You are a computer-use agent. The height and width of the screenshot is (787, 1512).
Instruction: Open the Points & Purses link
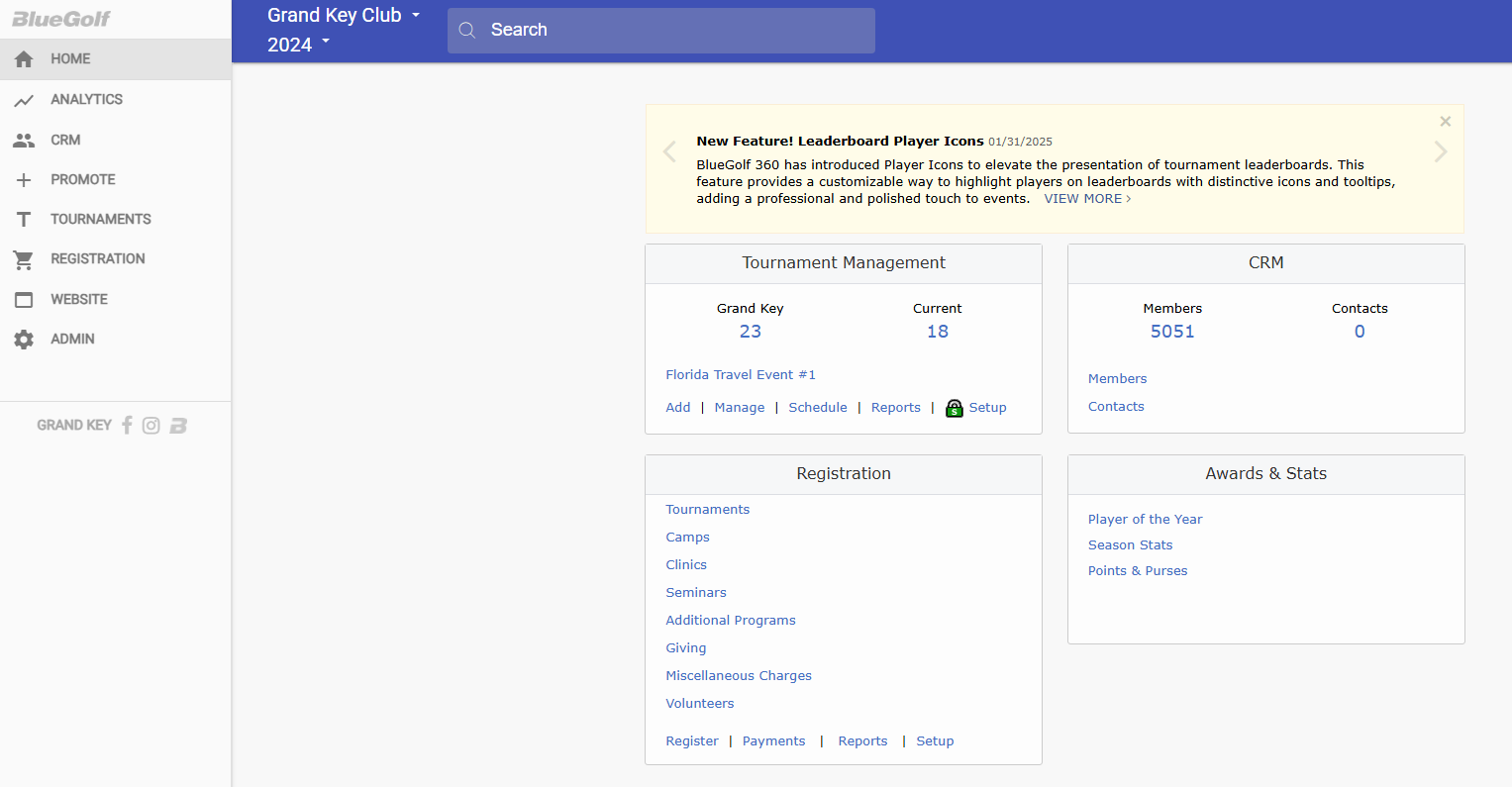point(1138,571)
